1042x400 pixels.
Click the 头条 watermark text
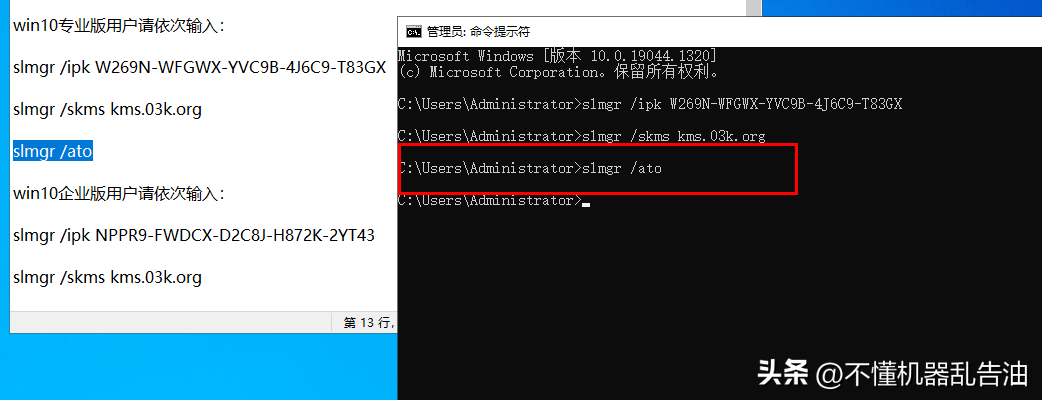point(783,373)
